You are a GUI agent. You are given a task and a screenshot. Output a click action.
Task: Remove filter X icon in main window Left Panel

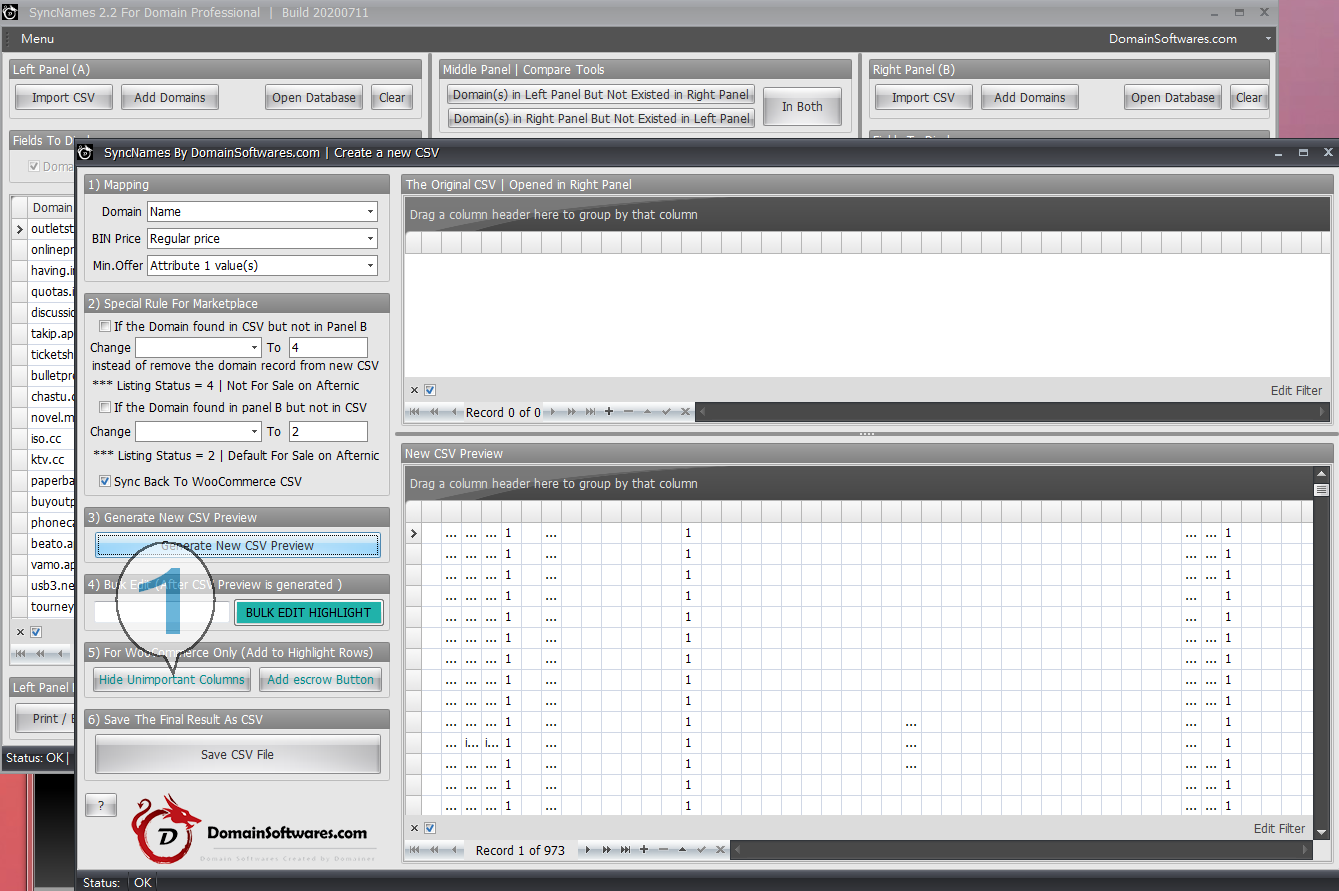coord(20,632)
